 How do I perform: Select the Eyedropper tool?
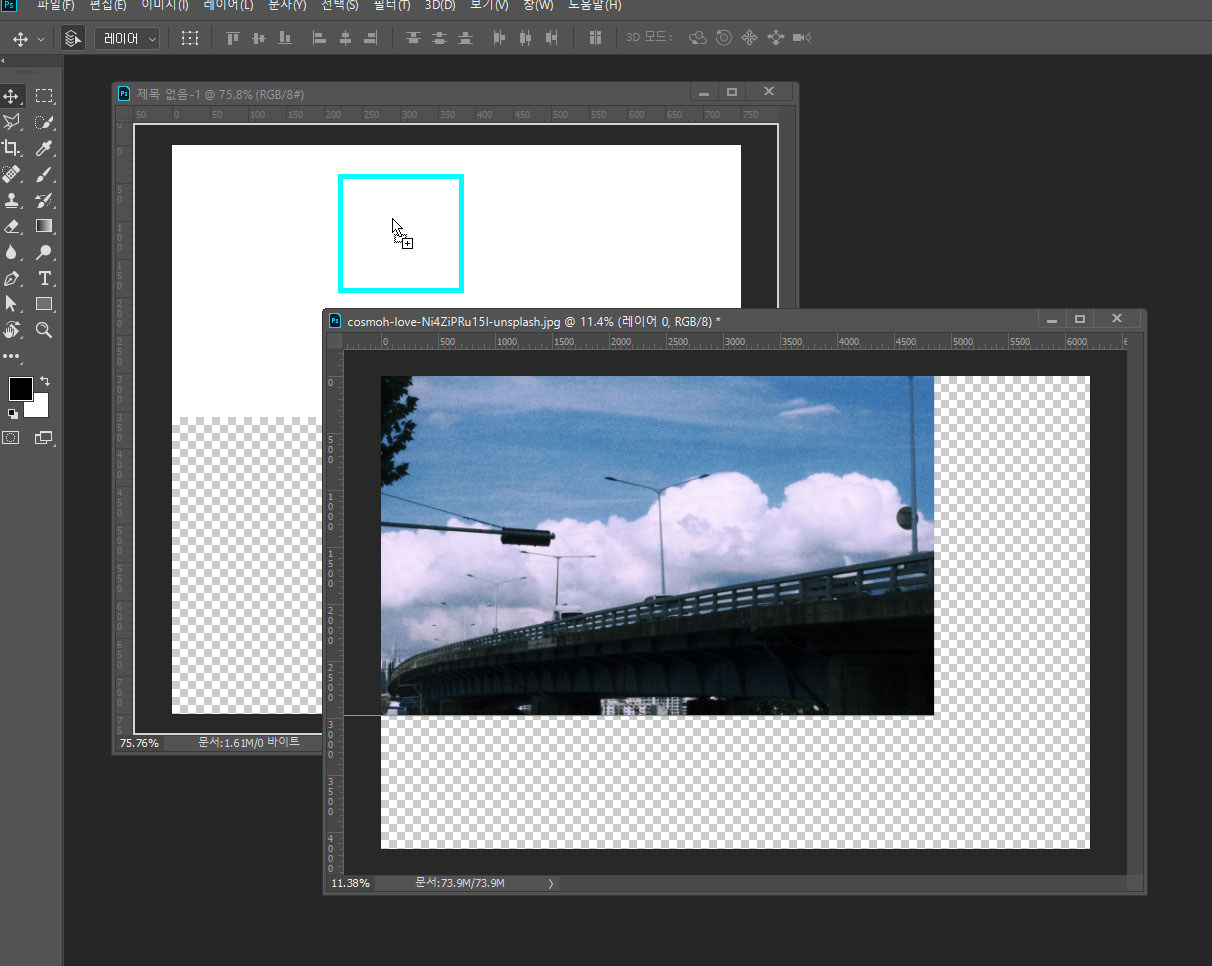tap(44, 148)
